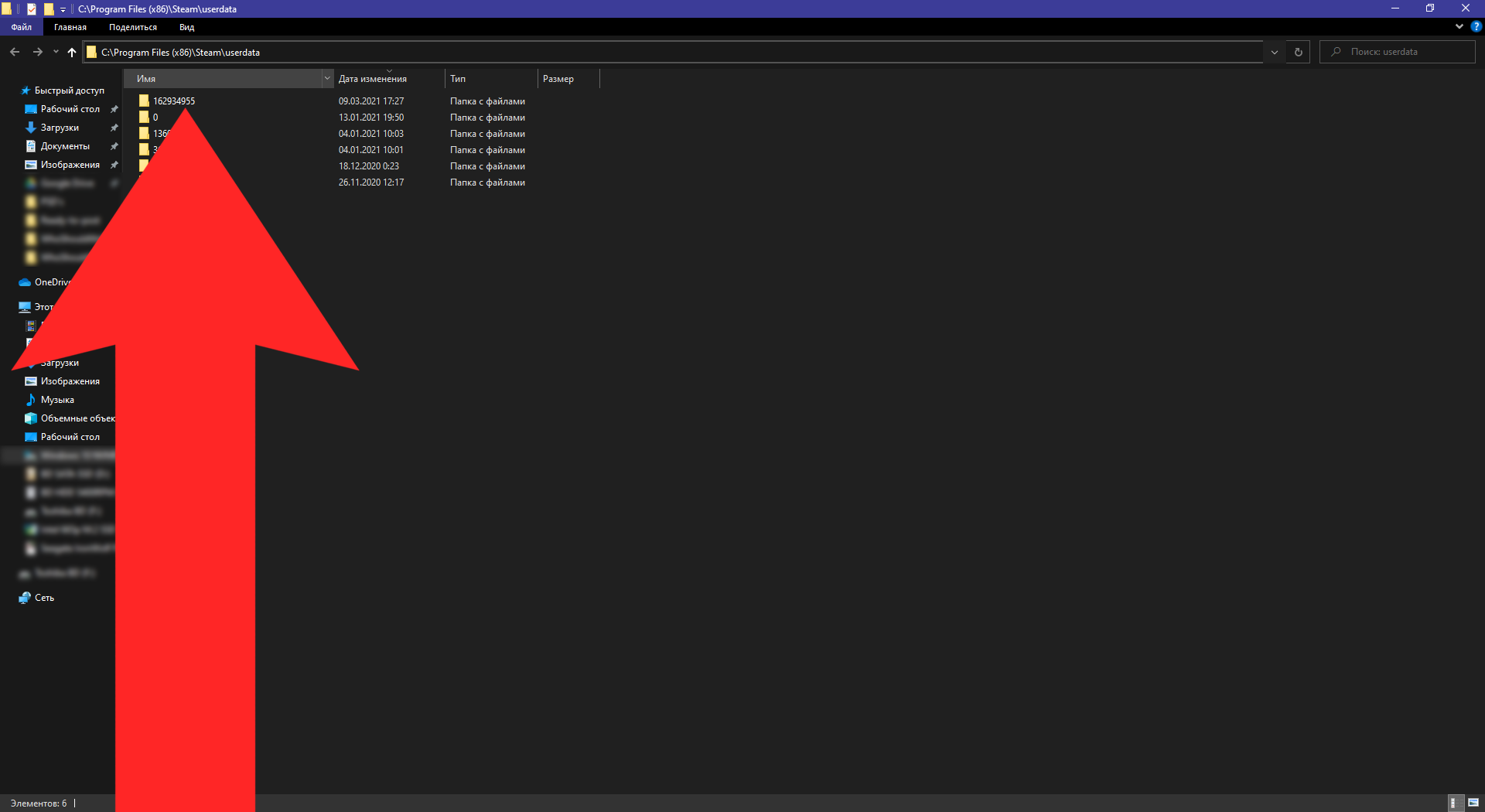Click the New folder icon in the title bar

(49, 9)
